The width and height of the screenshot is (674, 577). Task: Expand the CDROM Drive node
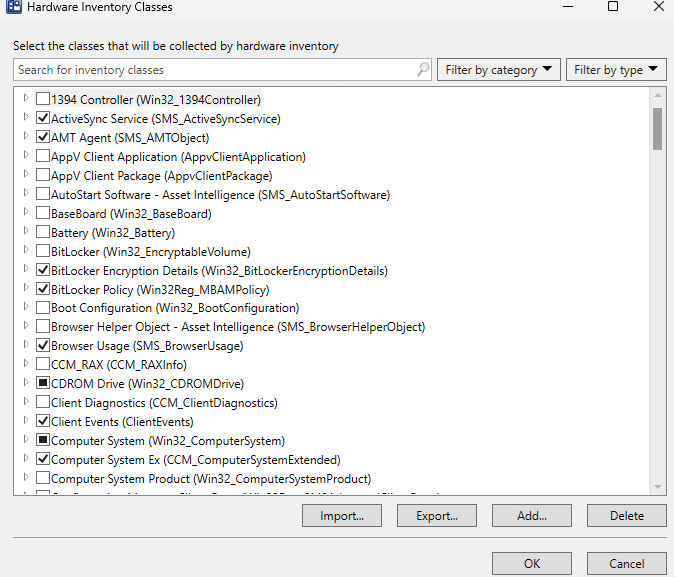tap(26, 382)
